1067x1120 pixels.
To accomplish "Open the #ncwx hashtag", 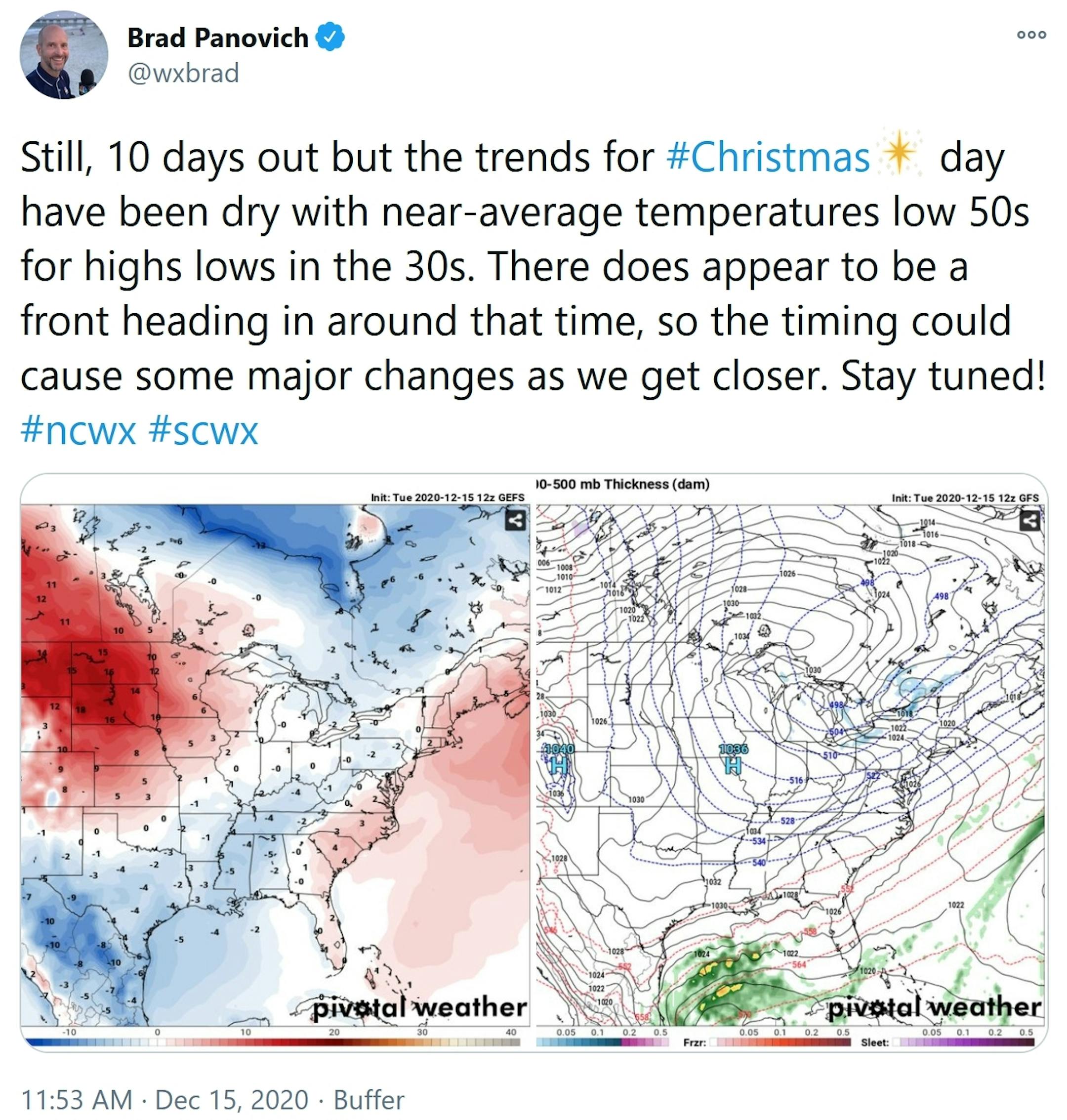I will tap(79, 431).
